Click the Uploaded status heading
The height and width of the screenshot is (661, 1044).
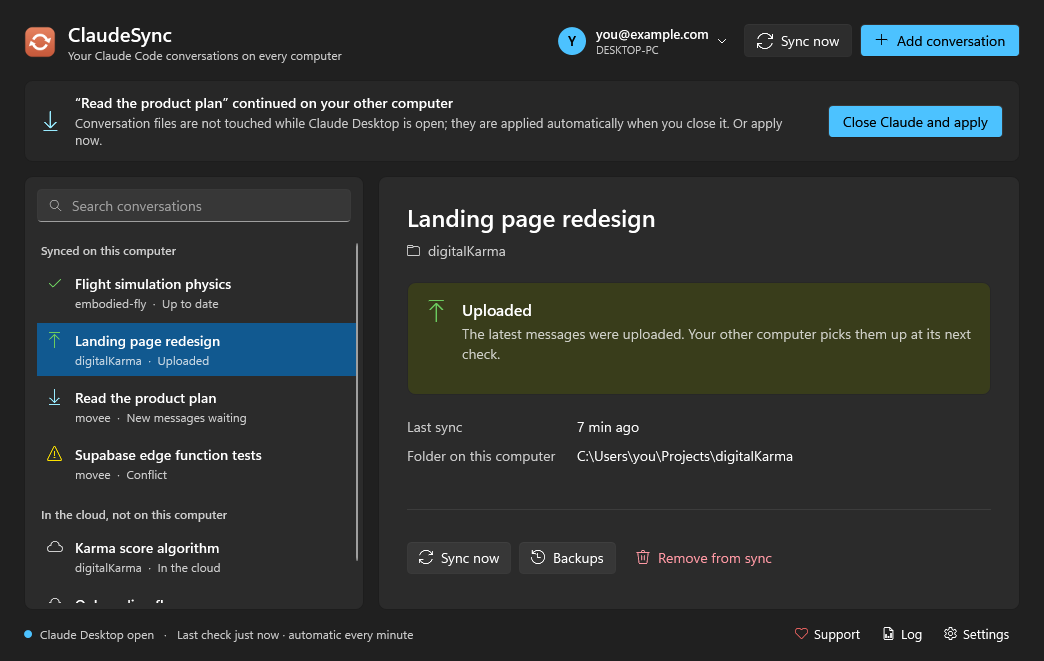[x=497, y=310]
